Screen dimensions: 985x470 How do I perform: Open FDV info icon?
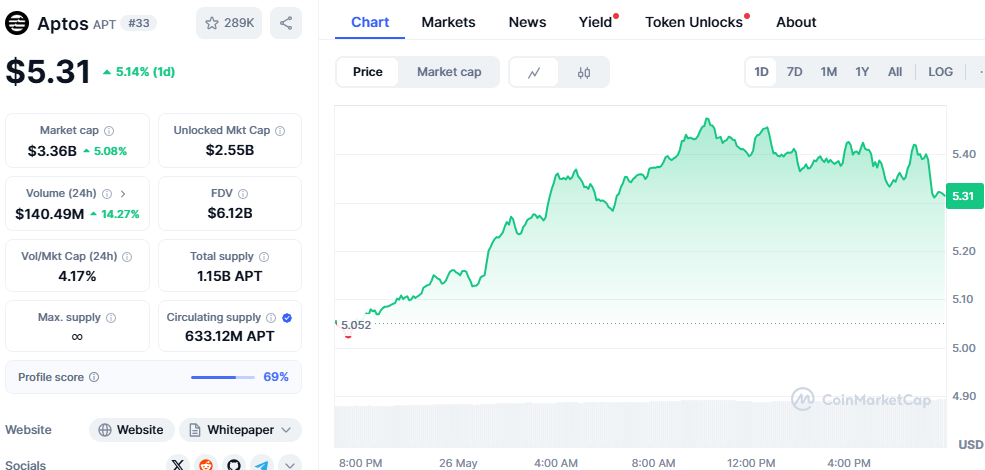click(x=243, y=194)
